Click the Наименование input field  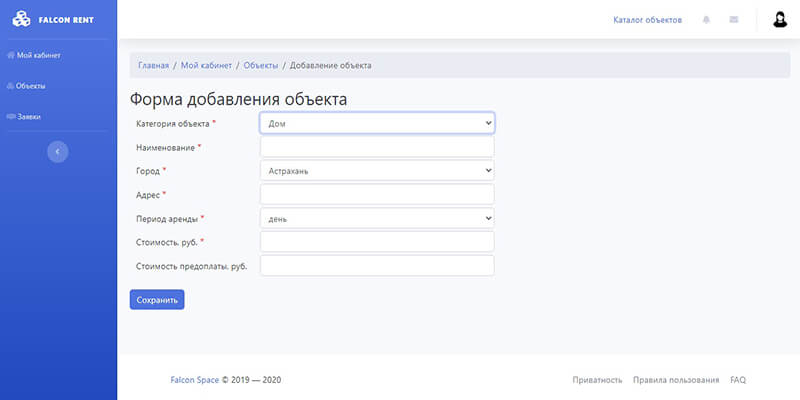tap(377, 147)
